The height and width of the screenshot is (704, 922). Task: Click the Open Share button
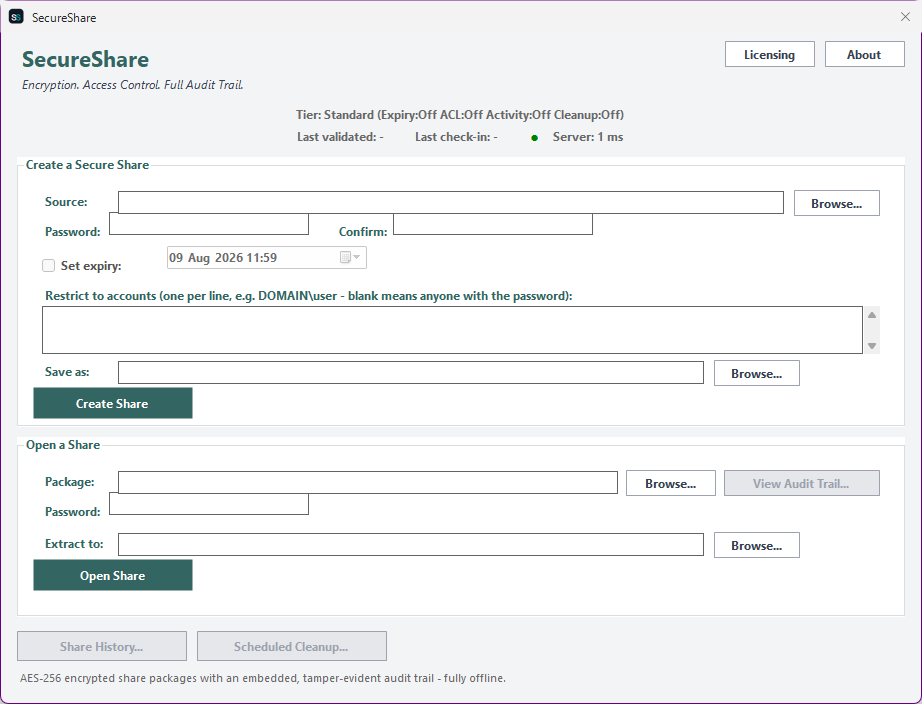[x=113, y=575]
